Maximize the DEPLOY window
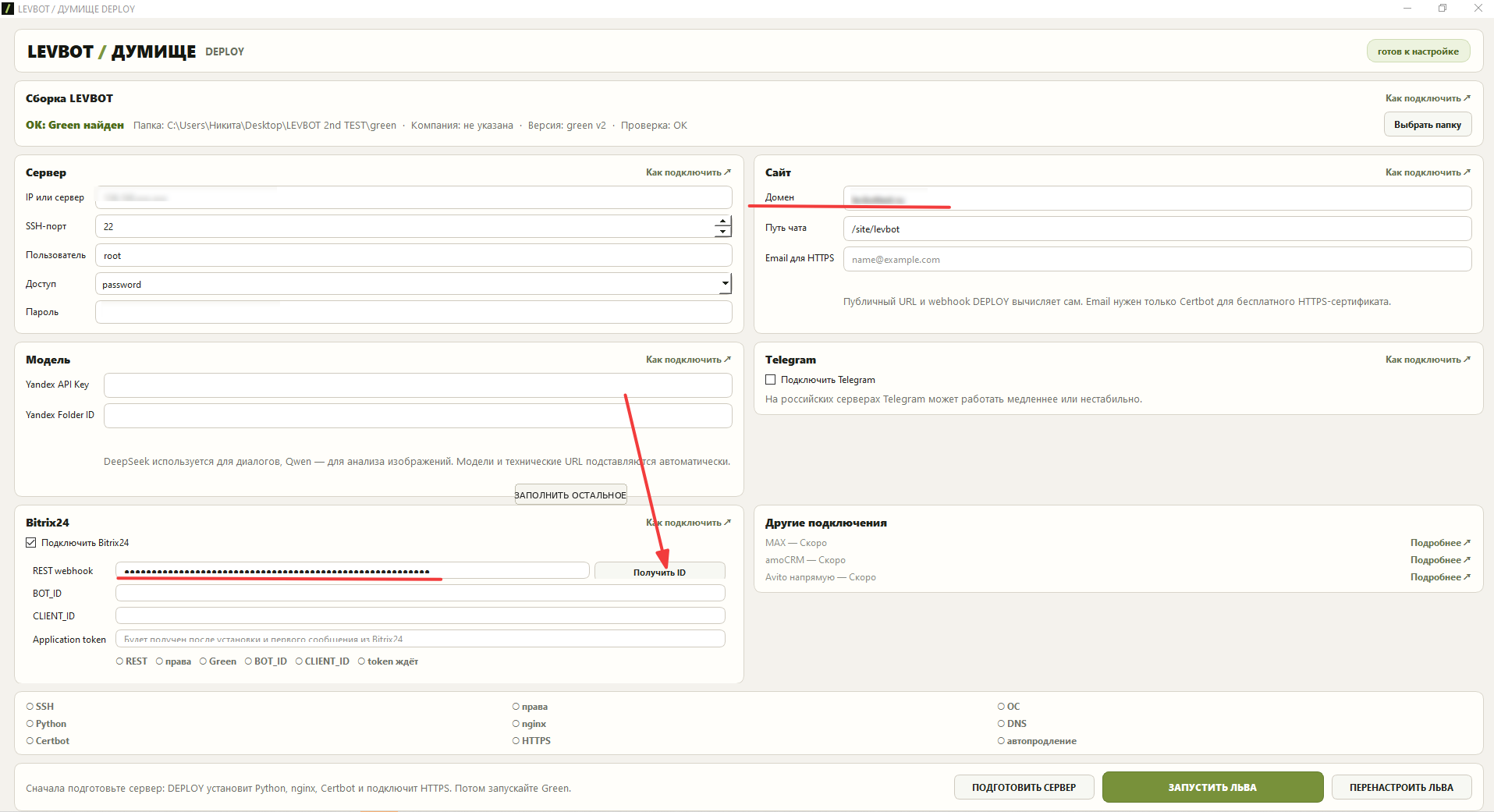 click(1443, 9)
